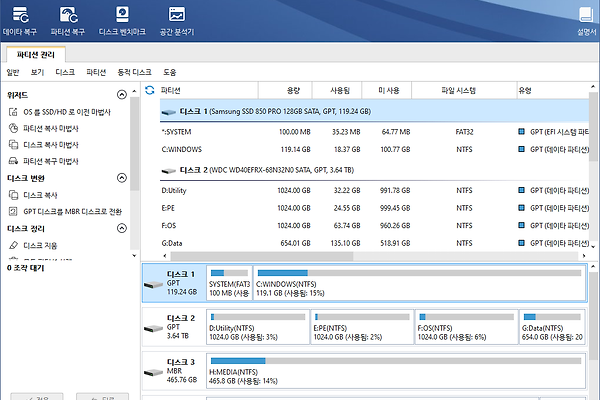Start the OS를 SSD/HD로 이전 마법사 wizard
Image resolution: width=600 pixels, height=400 pixels.
click(x=64, y=112)
